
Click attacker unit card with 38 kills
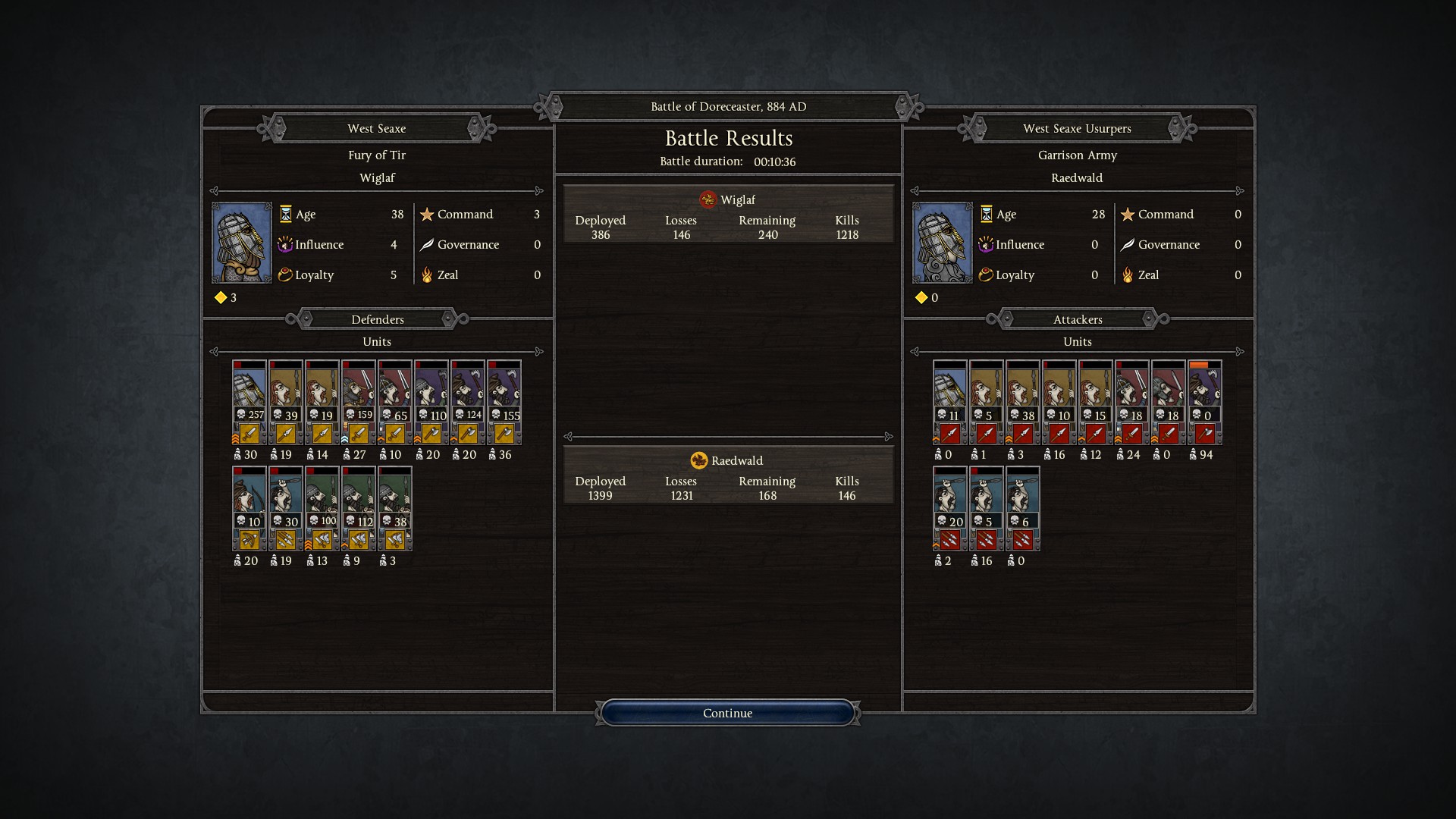pyautogui.click(x=1023, y=403)
